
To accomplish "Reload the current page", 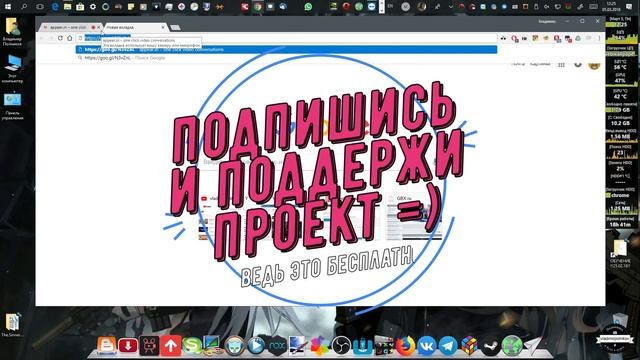I will tap(60, 38).
